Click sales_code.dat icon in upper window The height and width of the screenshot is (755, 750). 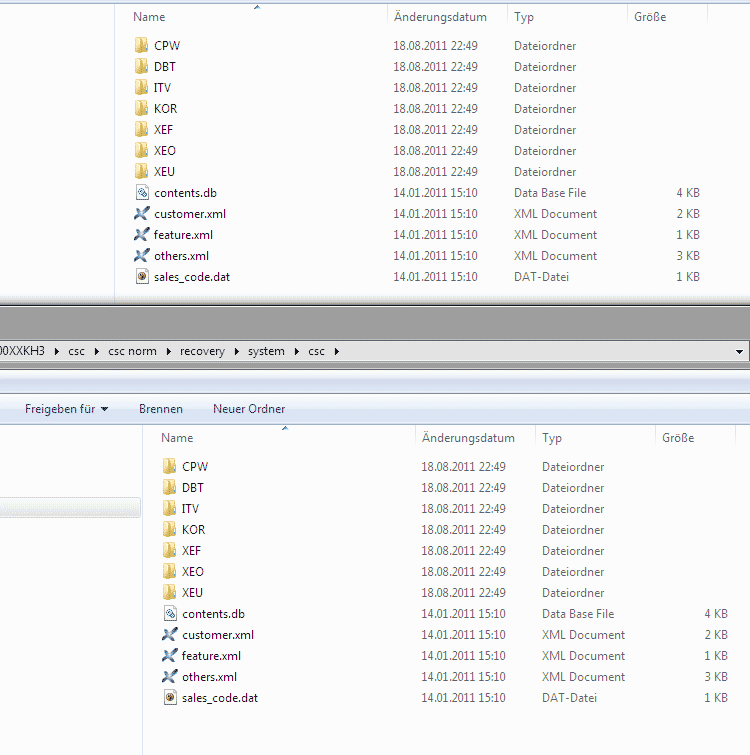point(142,276)
